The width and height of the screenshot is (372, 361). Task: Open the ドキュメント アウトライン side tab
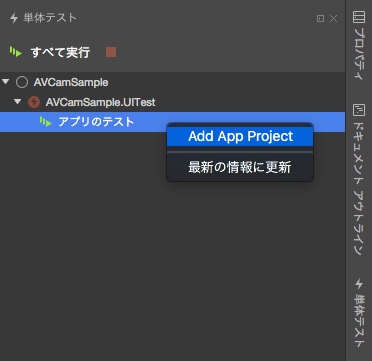point(359,180)
